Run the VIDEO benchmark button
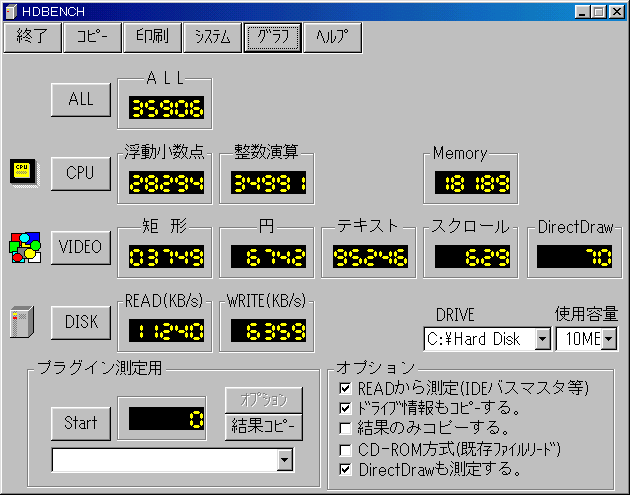This screenshot has height=495, width=630. coord(81,248)
